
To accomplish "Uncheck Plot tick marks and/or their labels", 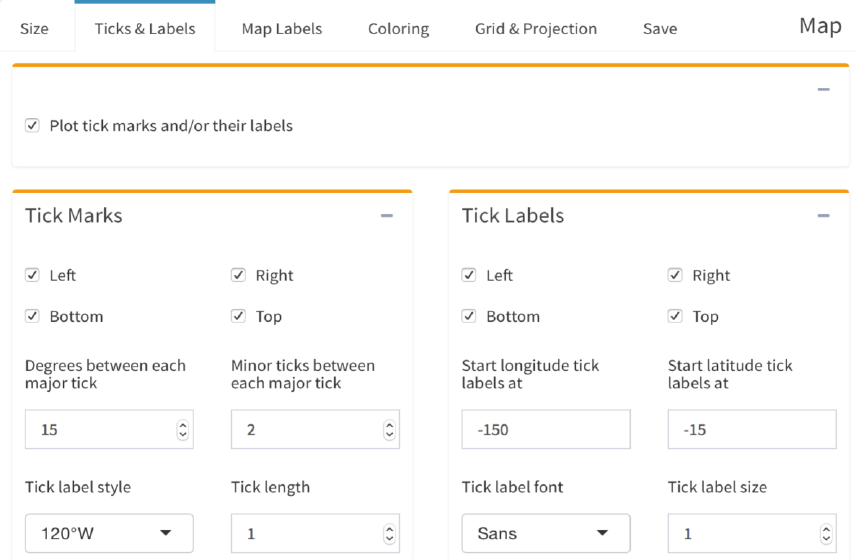I will click(32, 126).
